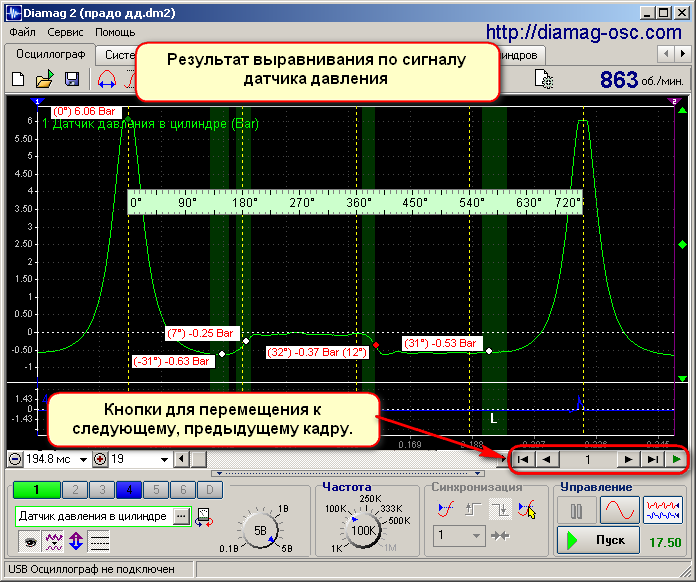This screenshot has height=582, width=696.
Task: Jump to the first frame
Action: pos(523,459)
